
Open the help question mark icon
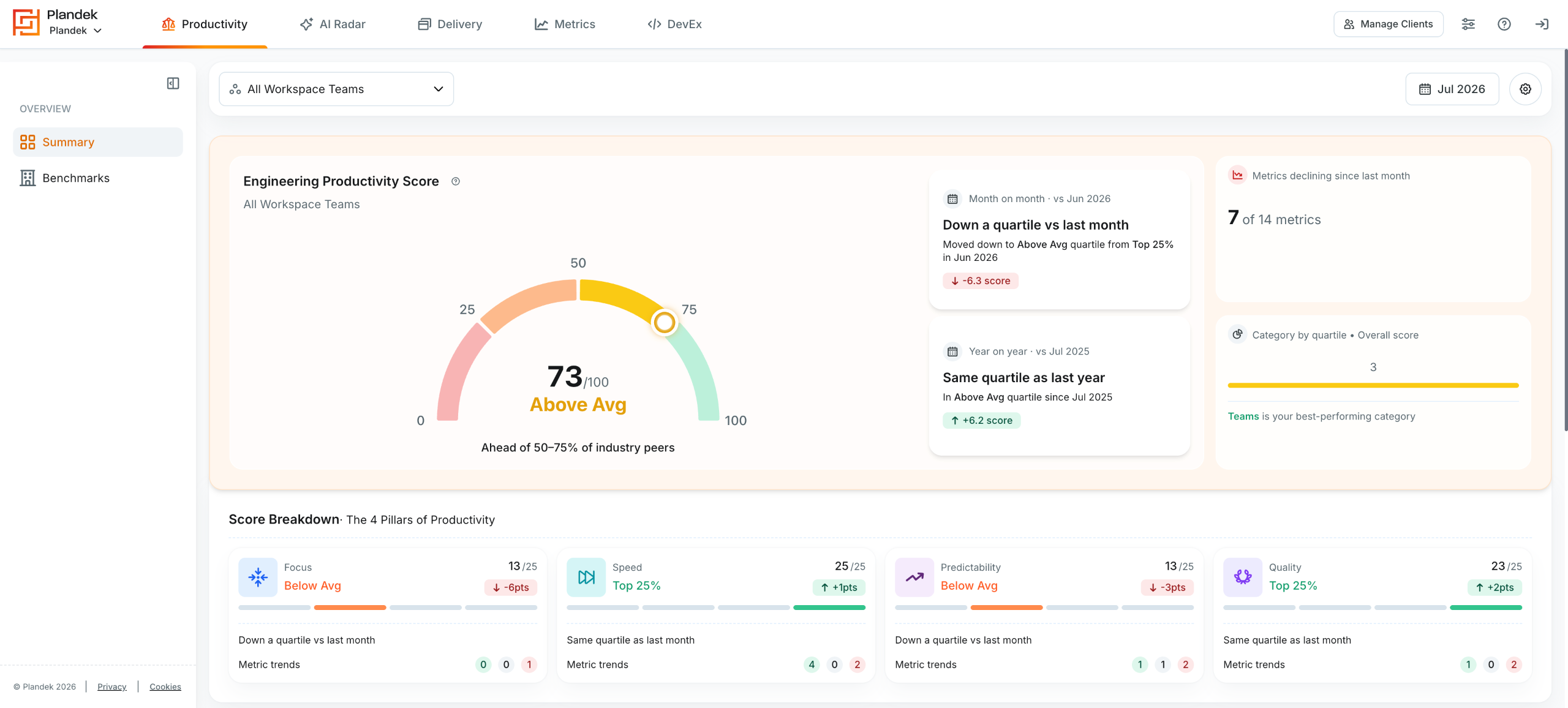(1504, 24)
